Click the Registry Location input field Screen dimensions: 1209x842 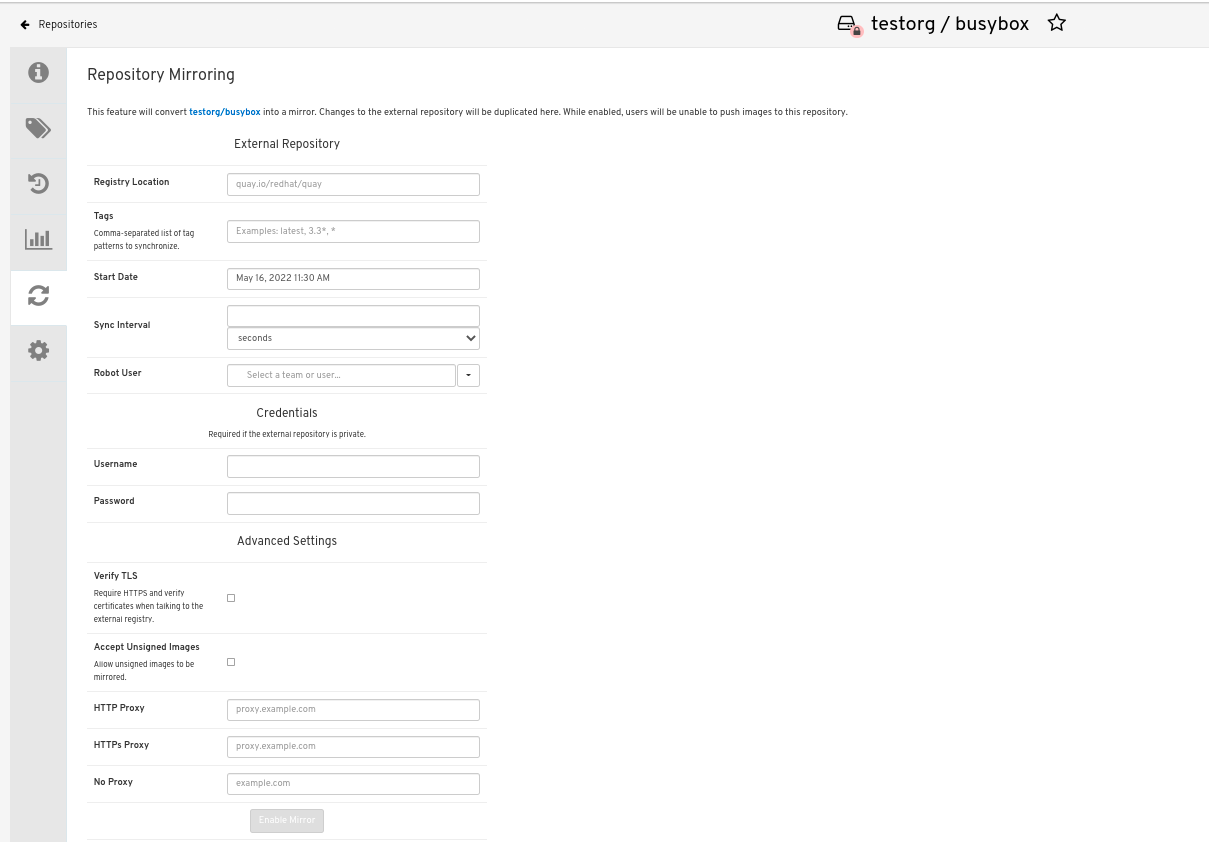pos(353,184)
